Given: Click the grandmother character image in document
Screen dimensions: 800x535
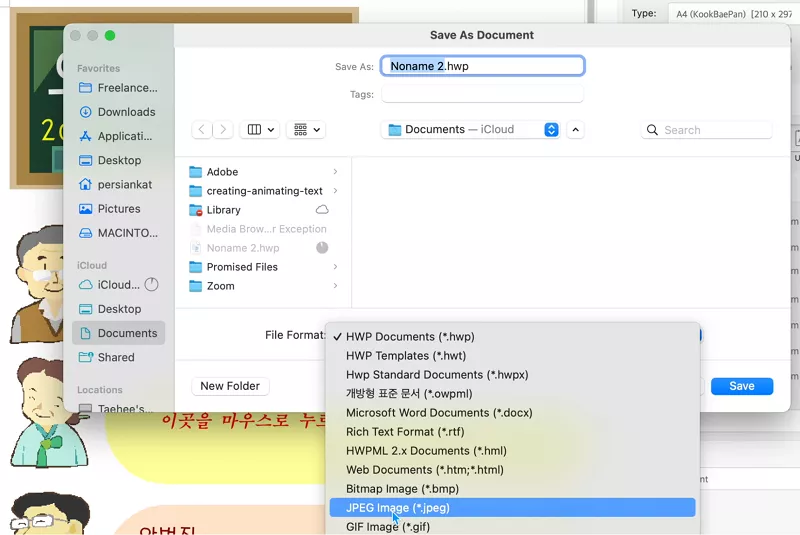Looking at the screenshot, I should (49, 412).
